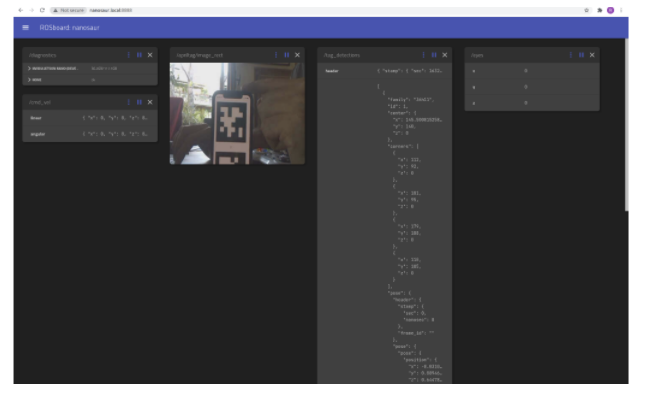The width and height of the screenshot is (645, 399).
Task: Reload the browser page
Action: (x=42, y=10)
